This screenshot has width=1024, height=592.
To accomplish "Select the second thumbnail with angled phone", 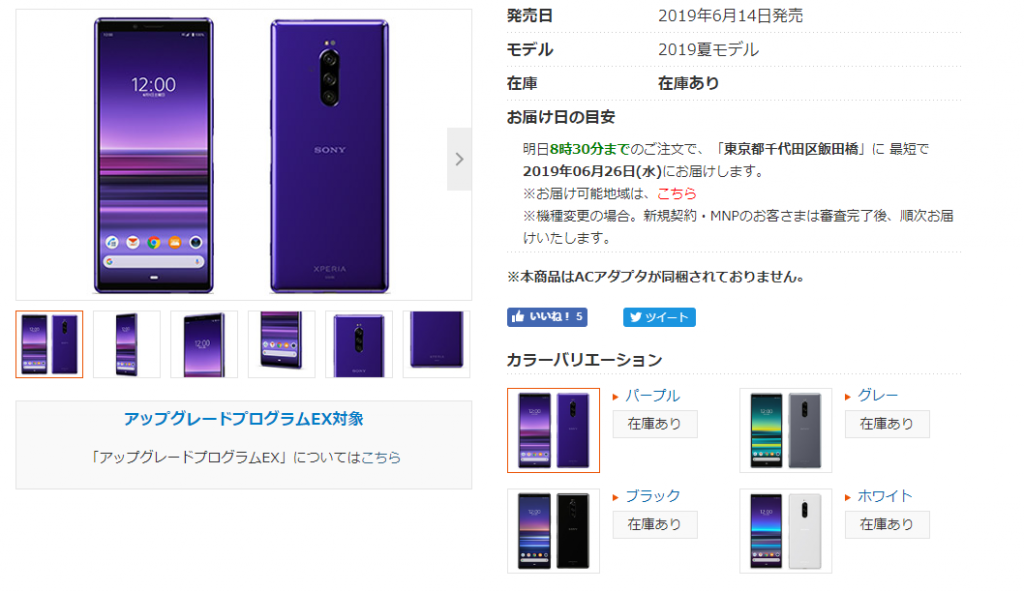I will pos(127,344).
